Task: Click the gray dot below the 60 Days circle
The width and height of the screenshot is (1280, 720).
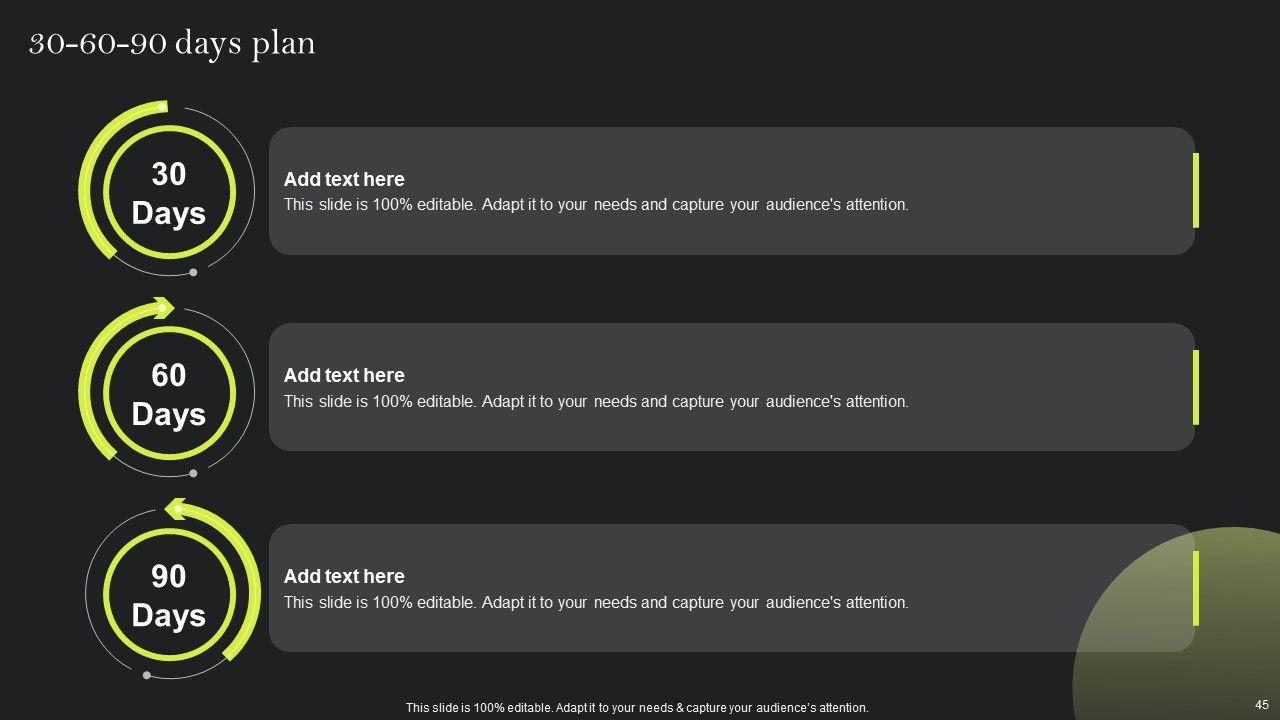Action: (x=193, y=473)
